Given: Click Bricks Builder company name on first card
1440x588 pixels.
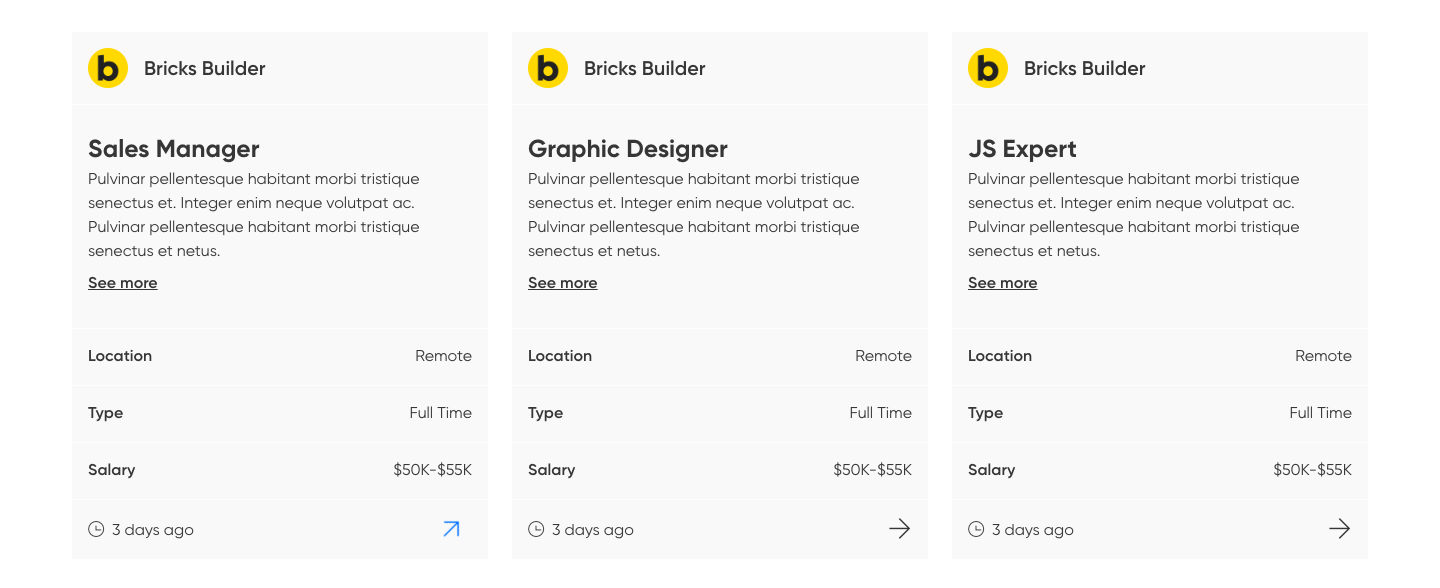Looking at the screenshot, I should [x=204, y=68].
